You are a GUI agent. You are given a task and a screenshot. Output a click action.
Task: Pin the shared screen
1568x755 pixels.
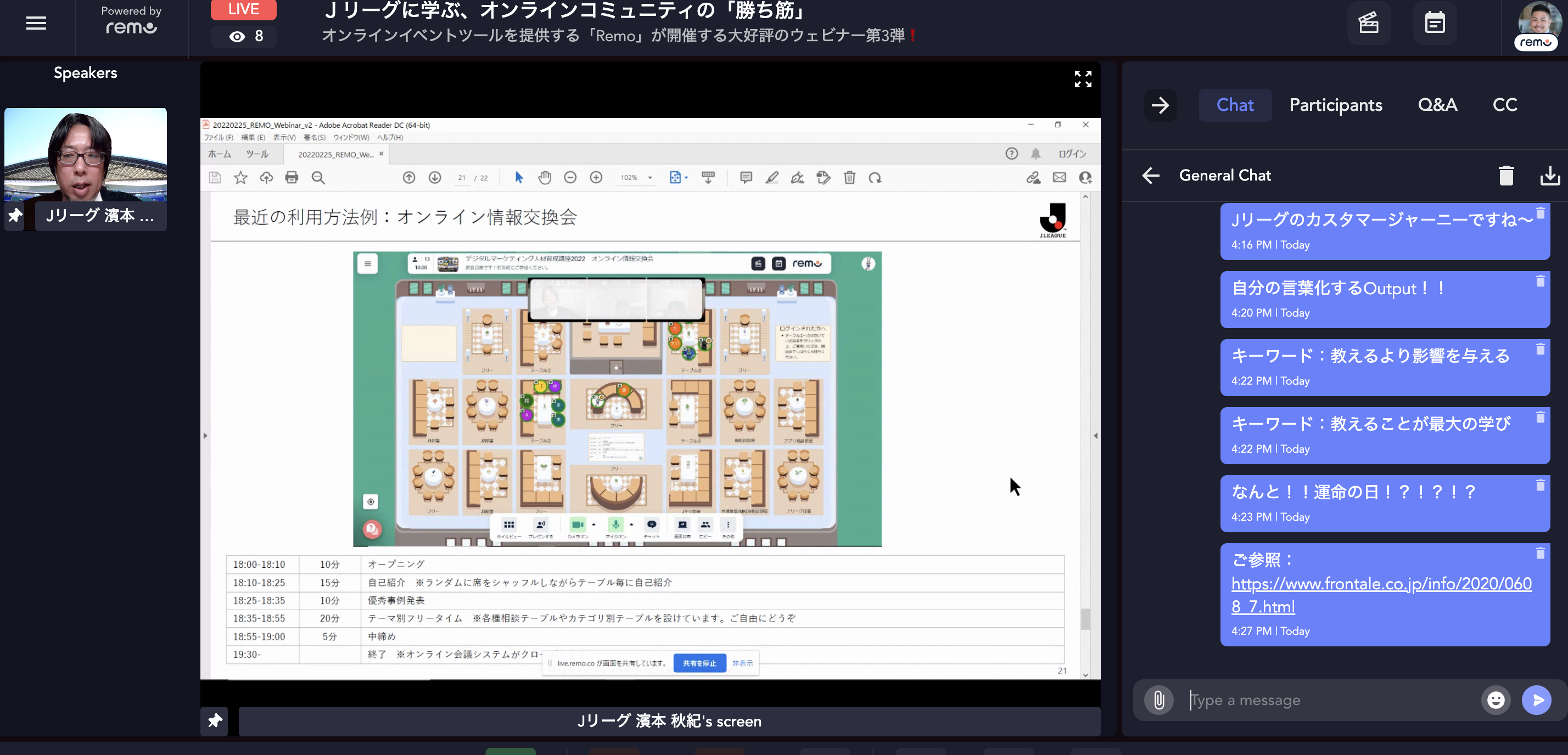pyautogui.click(x=214, y=721)
